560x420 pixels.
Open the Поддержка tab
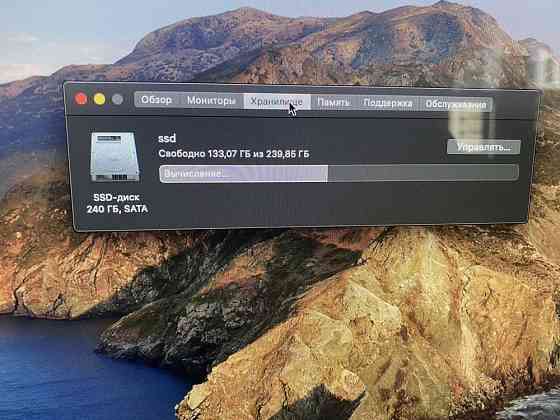click(388, 103)
